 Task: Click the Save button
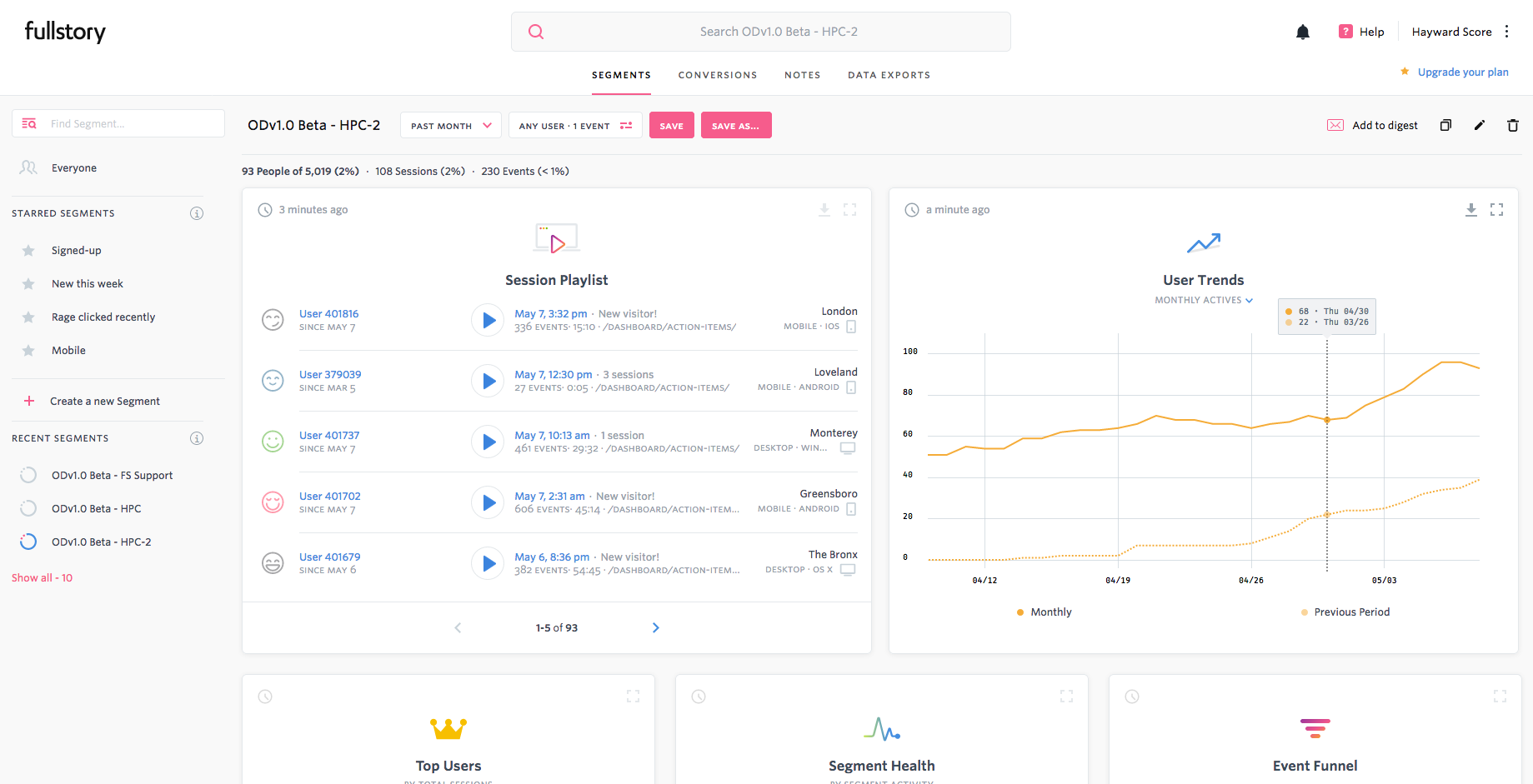(672, 126)
